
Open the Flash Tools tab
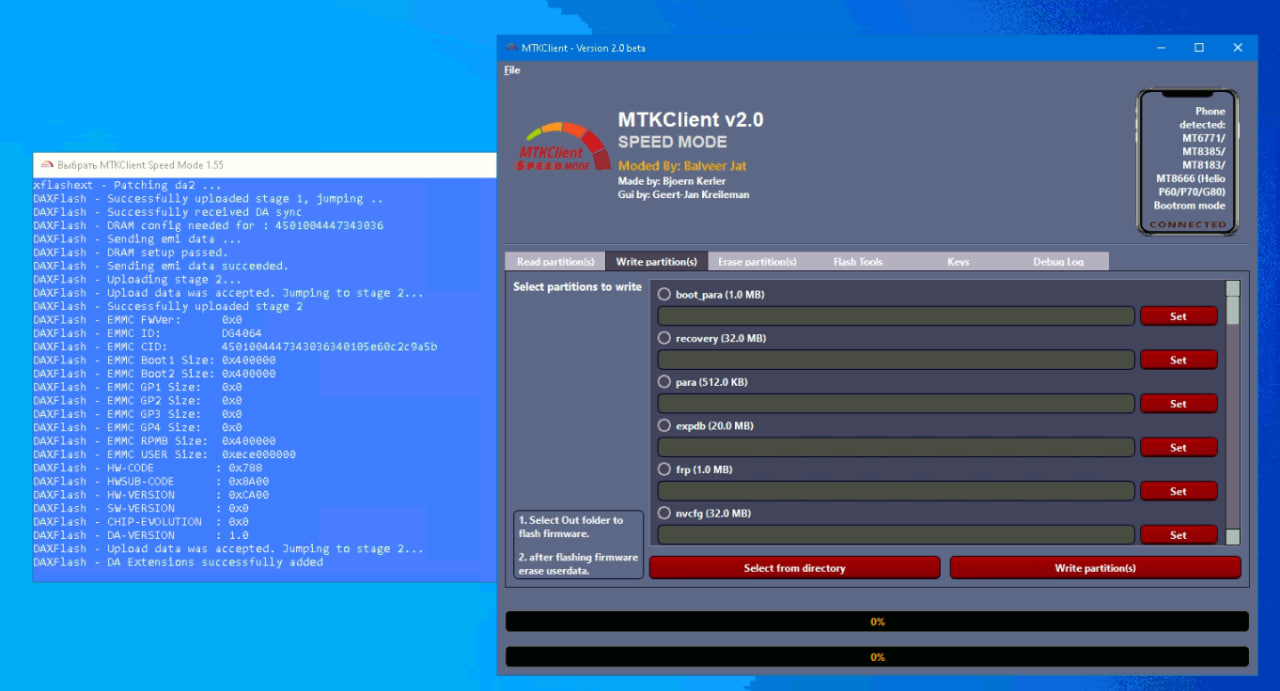[x=858, y=262]
